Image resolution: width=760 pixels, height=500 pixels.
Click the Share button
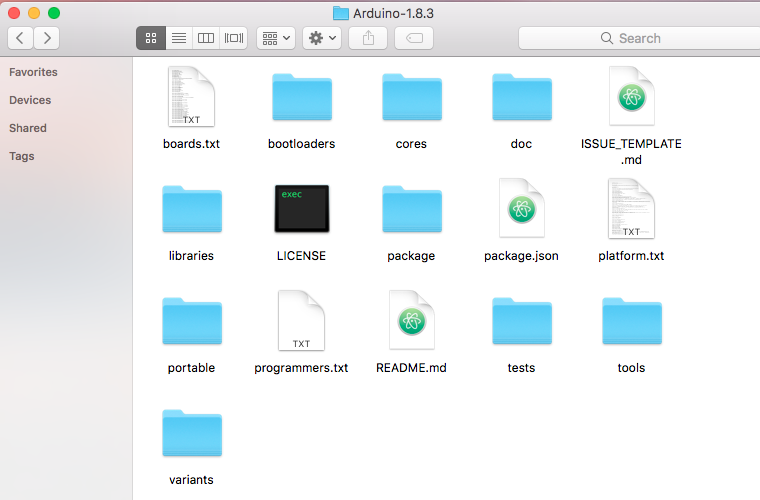[368, 38]
